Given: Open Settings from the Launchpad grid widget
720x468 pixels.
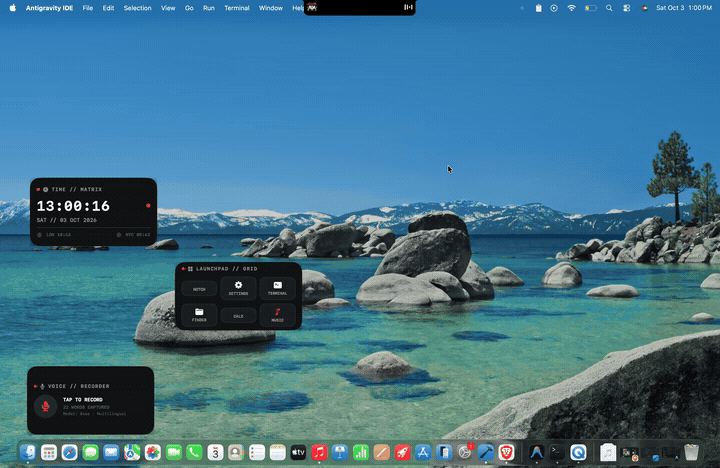Looking at the screenshot, I should pyautogui.click(x=238, y=288).
